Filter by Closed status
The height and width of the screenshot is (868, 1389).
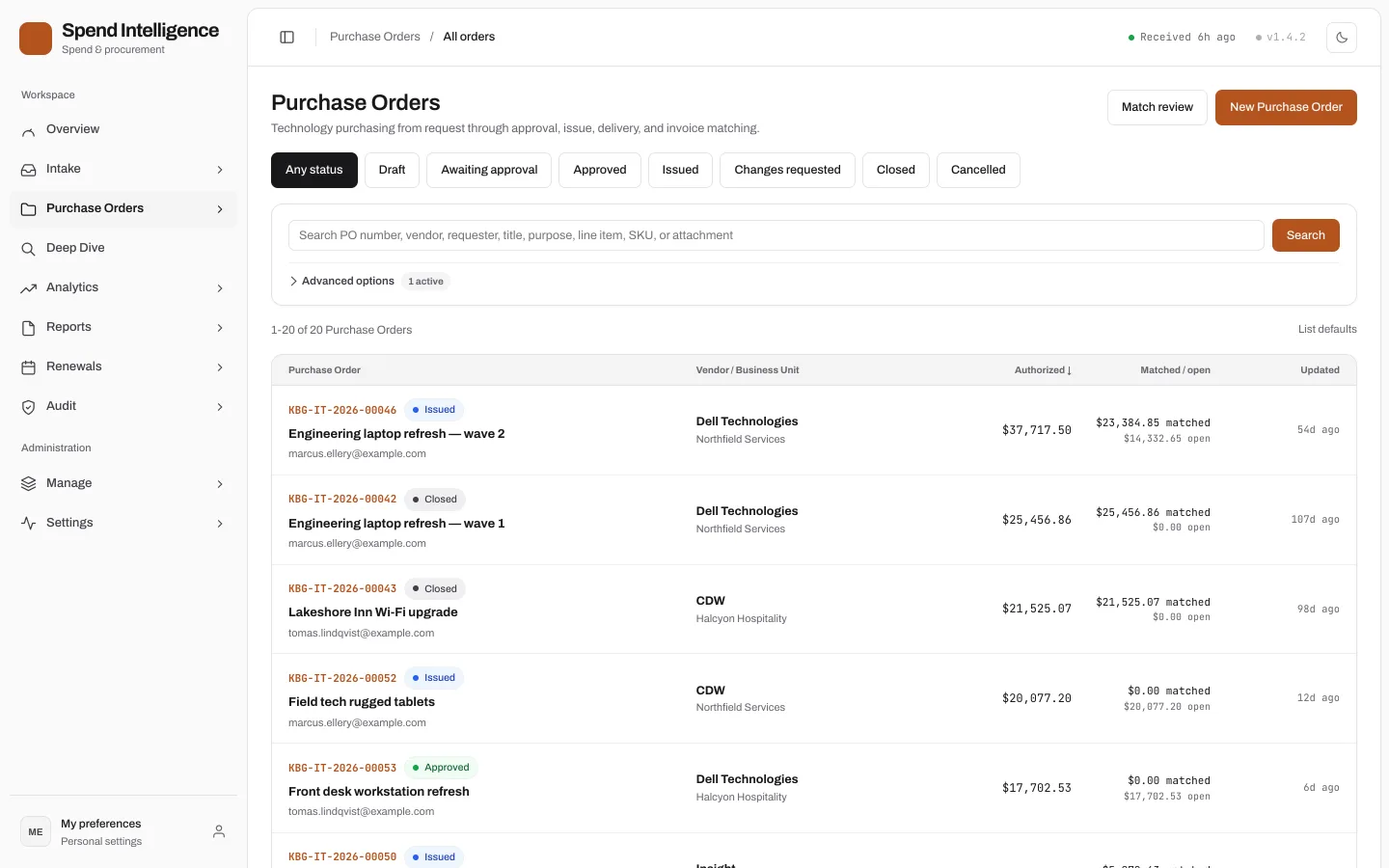click(x=896, y=170)
